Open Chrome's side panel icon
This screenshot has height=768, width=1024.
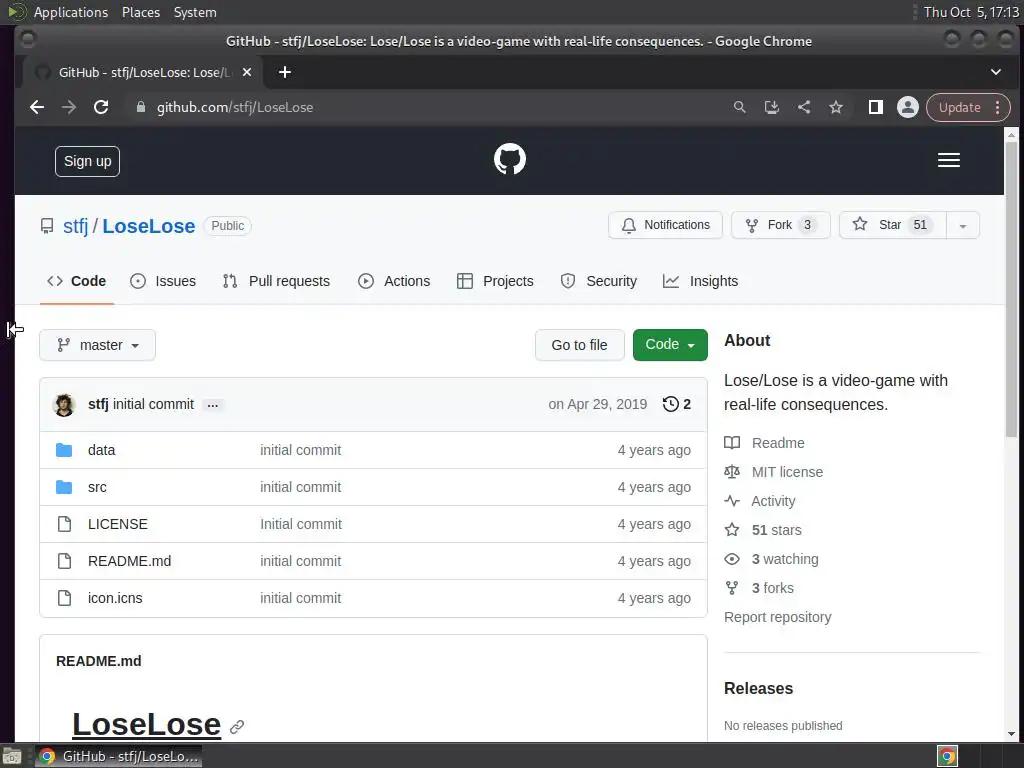click(x=875, y=107)
